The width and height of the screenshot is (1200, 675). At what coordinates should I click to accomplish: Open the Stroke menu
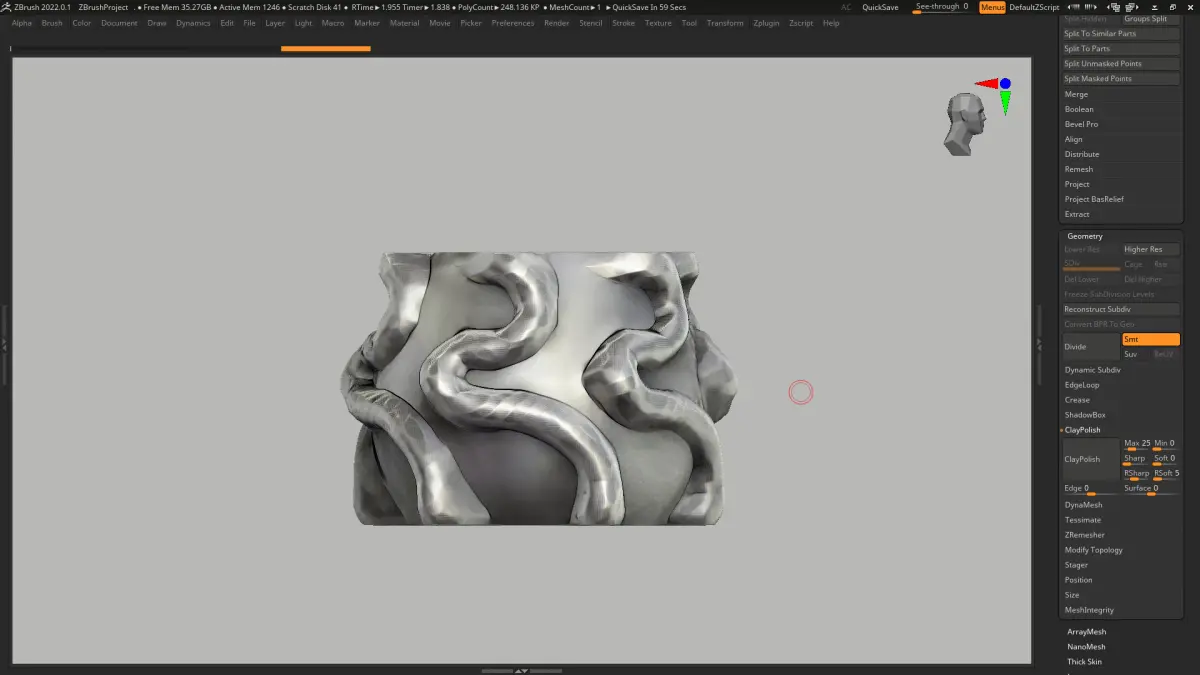coord(623,23)
